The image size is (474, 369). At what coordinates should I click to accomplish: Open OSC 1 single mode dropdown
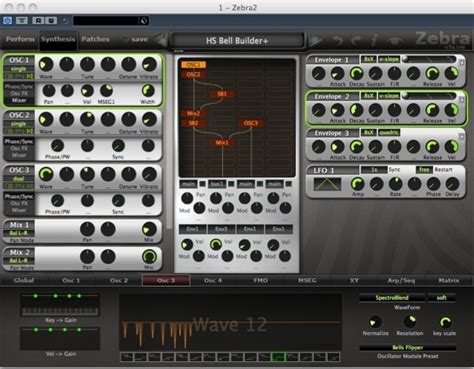(19, 69)
